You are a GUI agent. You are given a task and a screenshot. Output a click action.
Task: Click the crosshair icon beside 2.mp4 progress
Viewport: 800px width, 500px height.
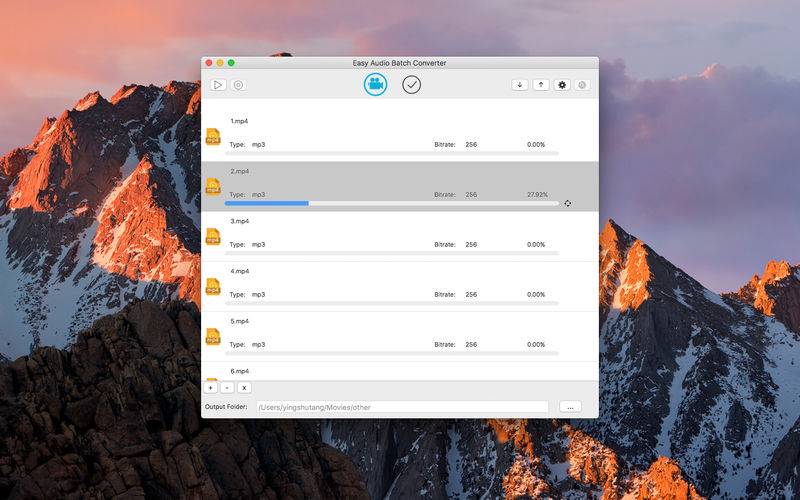pyautogui.click(x=567, y=203)
